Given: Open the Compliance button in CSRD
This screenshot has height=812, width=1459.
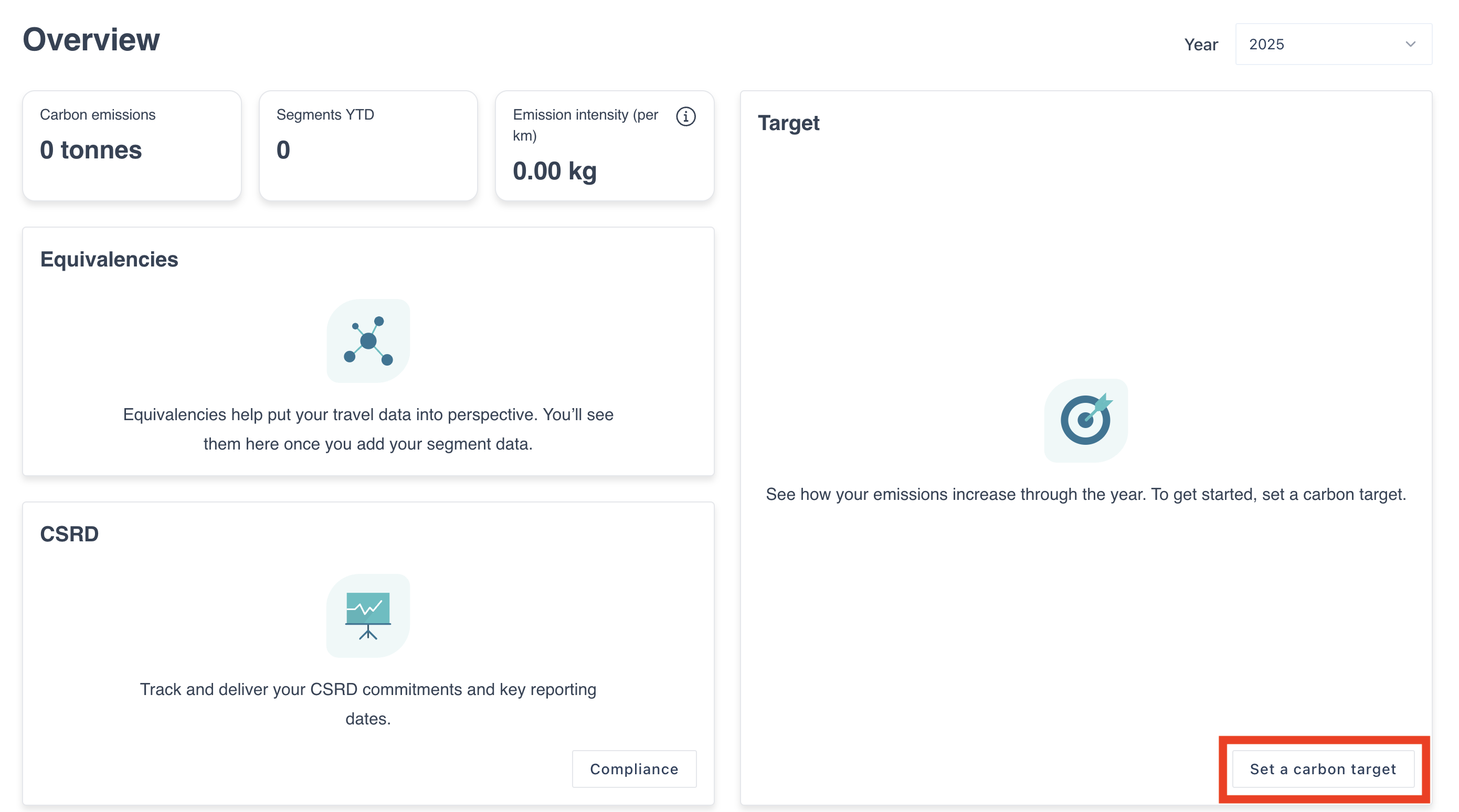Looking at the screenshot, I should (634, 768).
